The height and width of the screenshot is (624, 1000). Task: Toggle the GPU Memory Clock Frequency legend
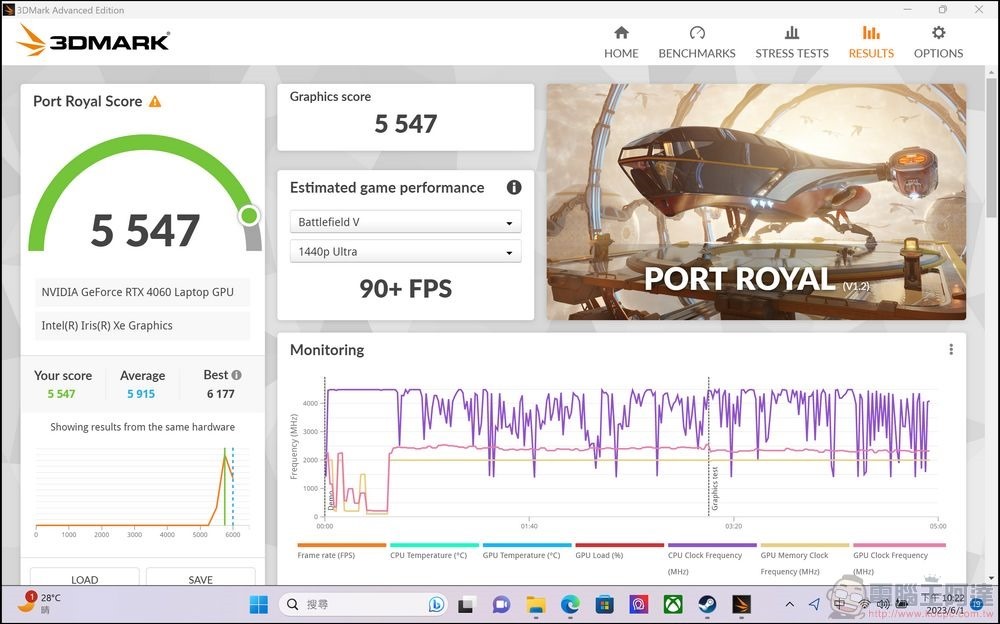804,560
